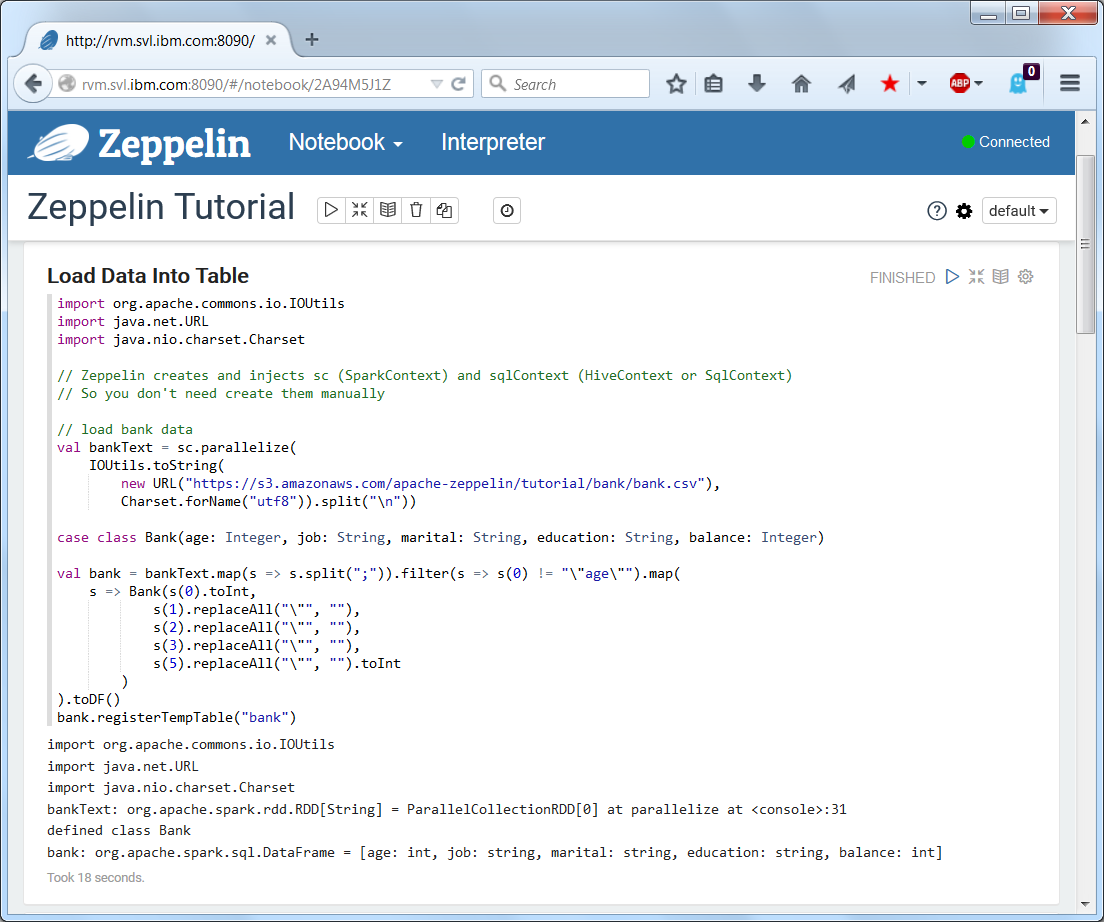Open the default layout mode dropdown
1104x922 pixels.
click(1019, 210)
